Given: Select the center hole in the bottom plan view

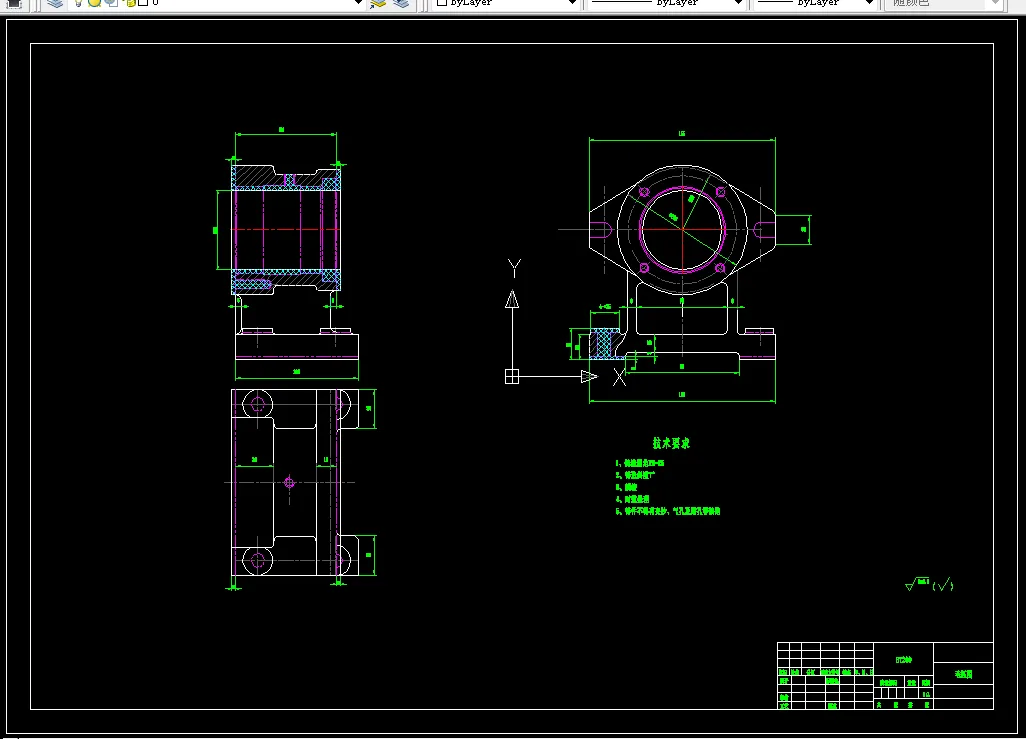Looking at the screenshot, I should click(289, 483).
